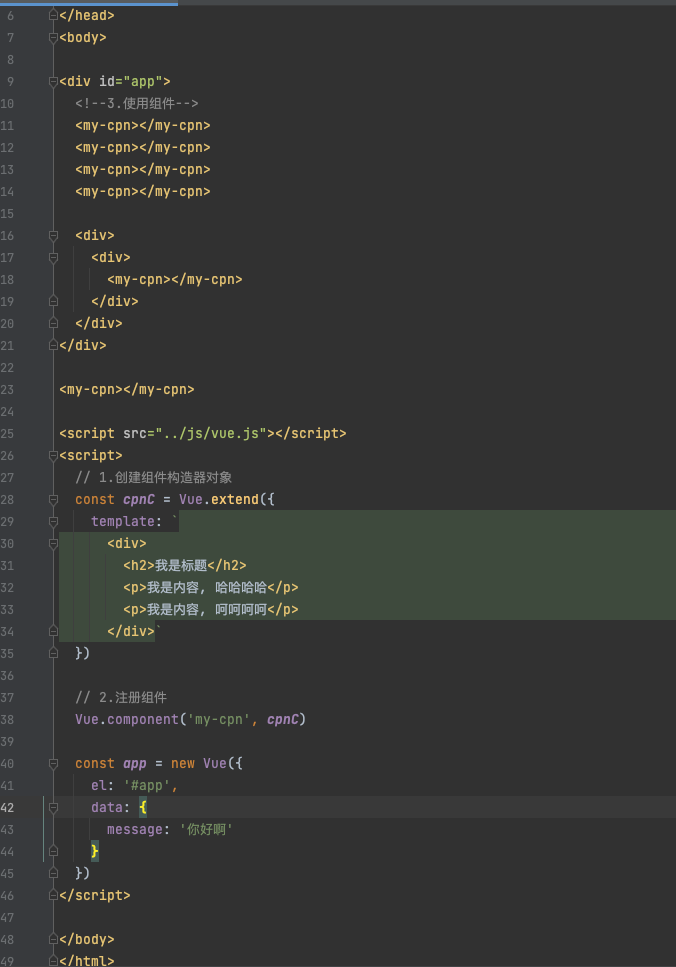This screenshot has width=676, height=967.
Task: Collapse fold marker for div id="app" line
Action: (x=54, y=81)
